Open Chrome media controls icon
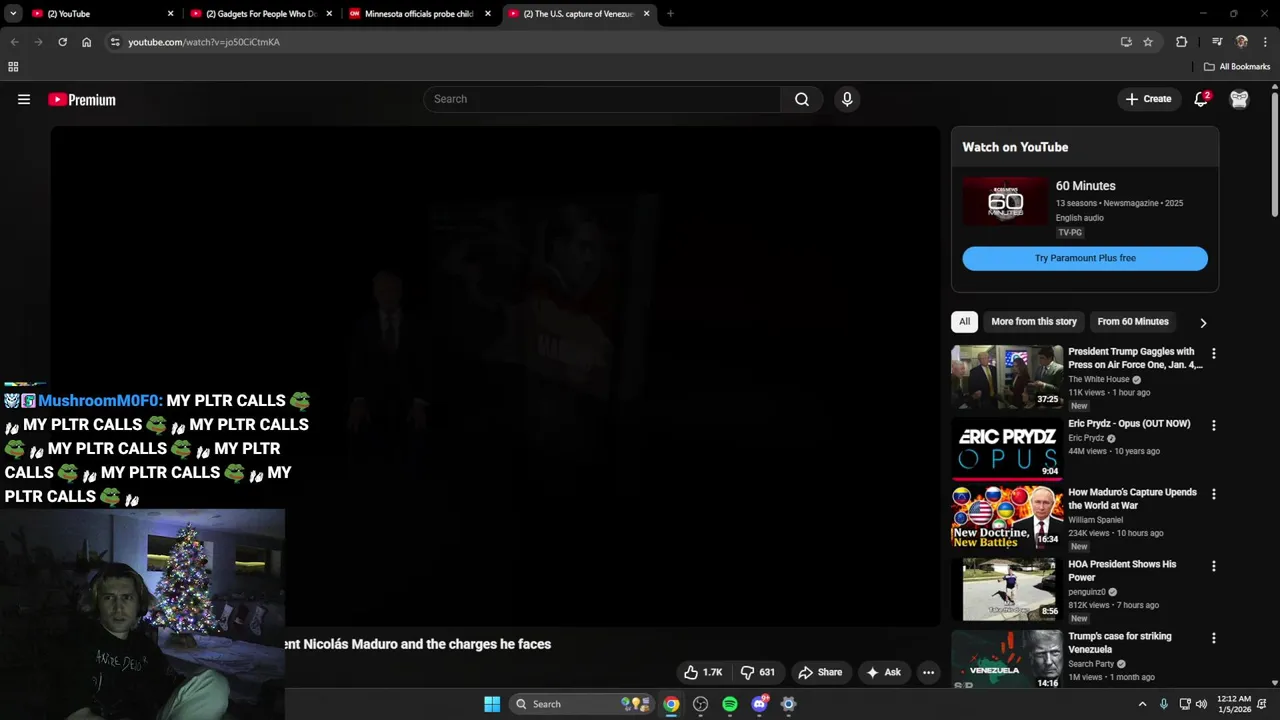The image size is (1280, 720). tap(1217, 42)
